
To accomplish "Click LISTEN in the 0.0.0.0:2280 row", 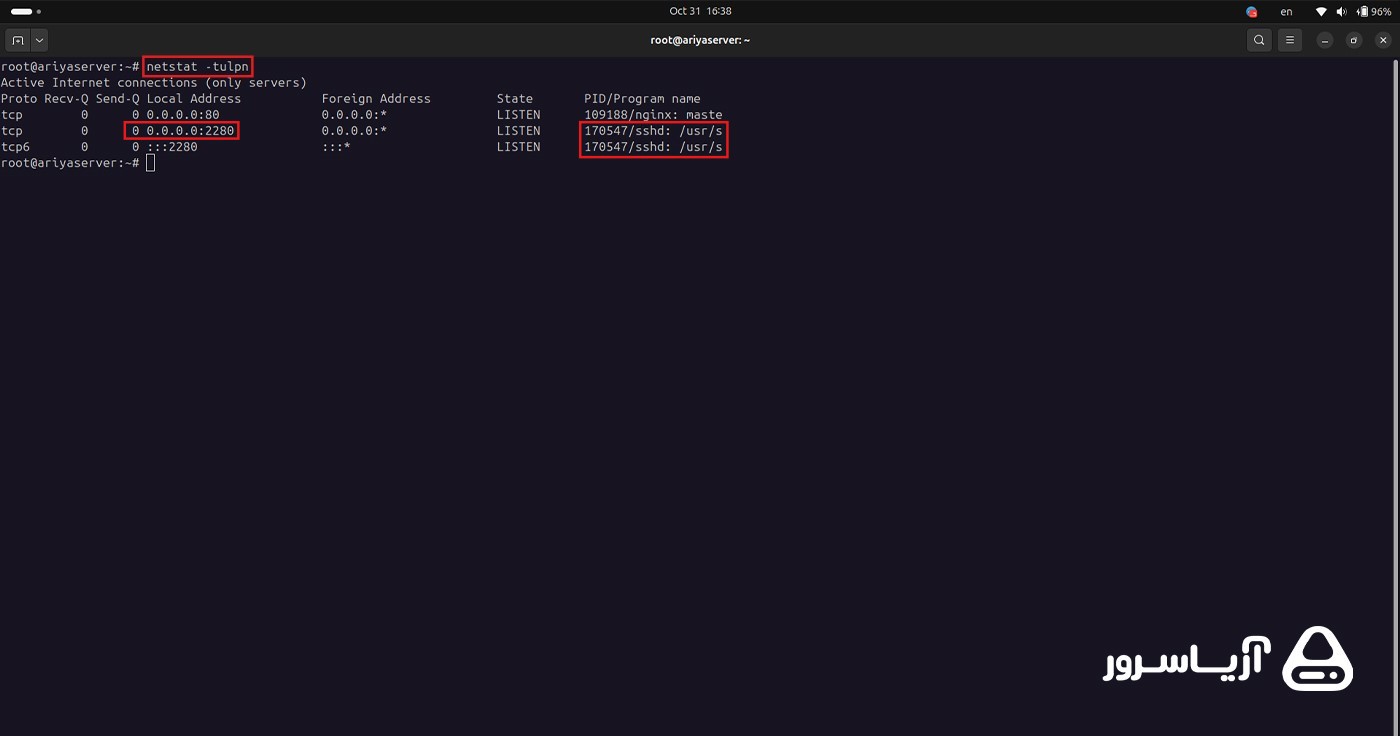I will click(x=518, y=130).
